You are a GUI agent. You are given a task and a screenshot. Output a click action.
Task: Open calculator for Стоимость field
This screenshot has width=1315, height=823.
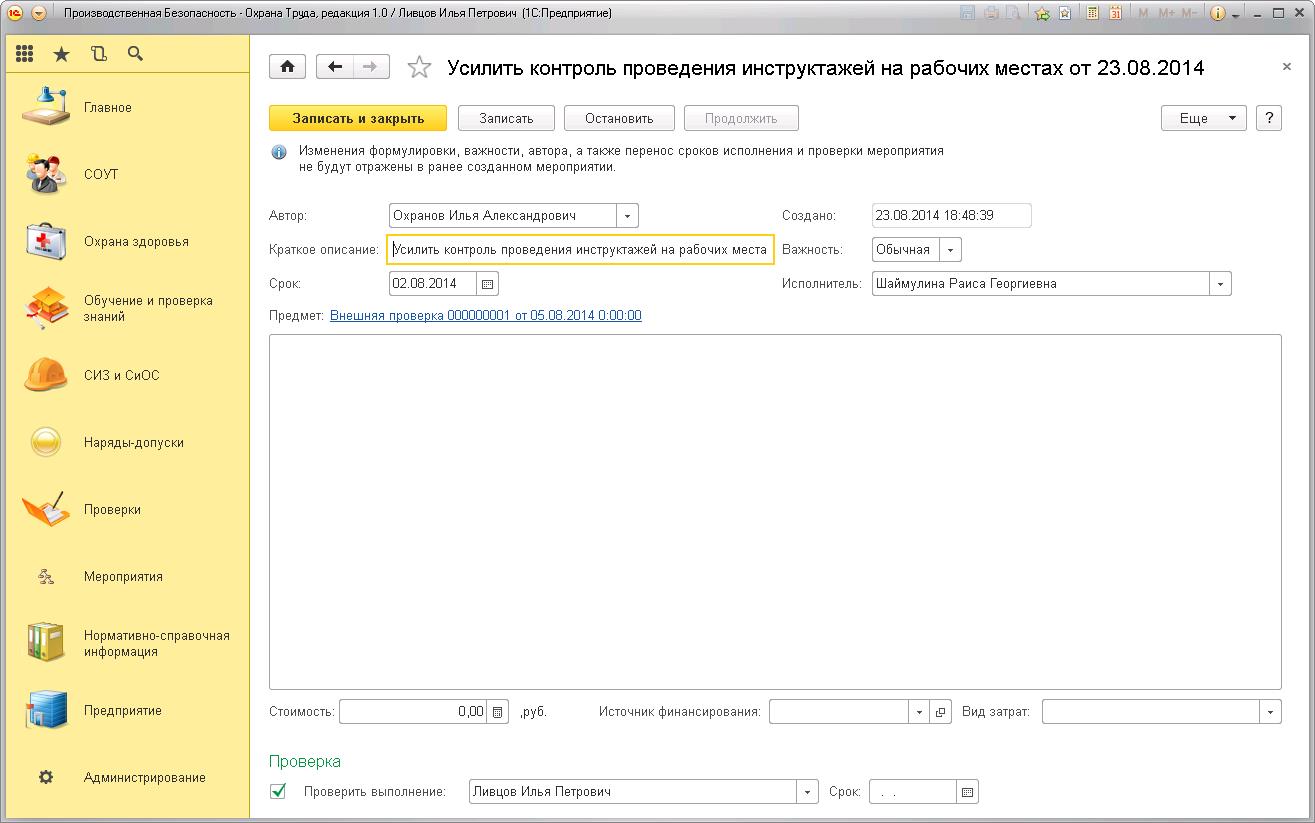[x=498, y=712]
